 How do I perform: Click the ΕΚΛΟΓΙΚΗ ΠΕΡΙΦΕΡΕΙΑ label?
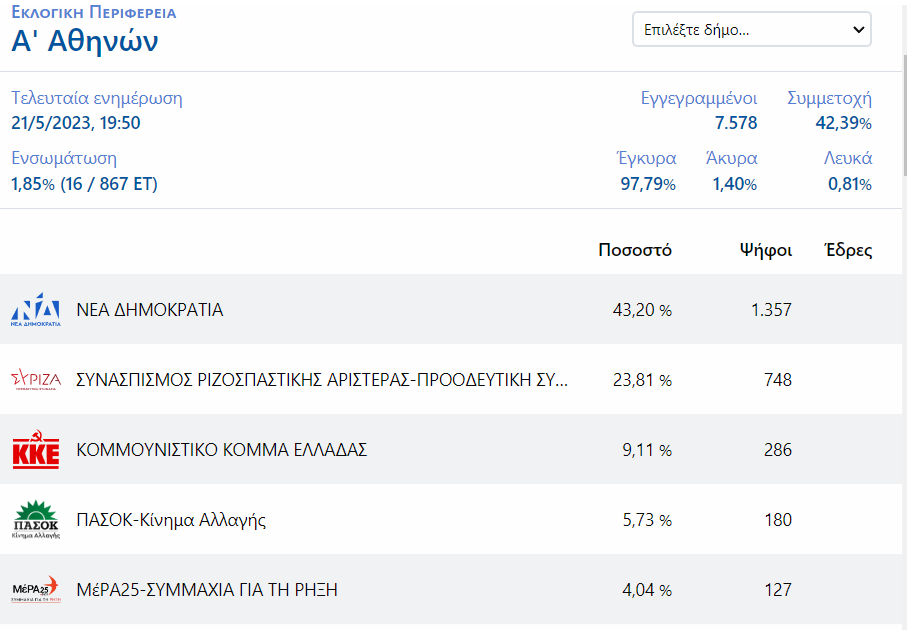click(x=94, y=12)
